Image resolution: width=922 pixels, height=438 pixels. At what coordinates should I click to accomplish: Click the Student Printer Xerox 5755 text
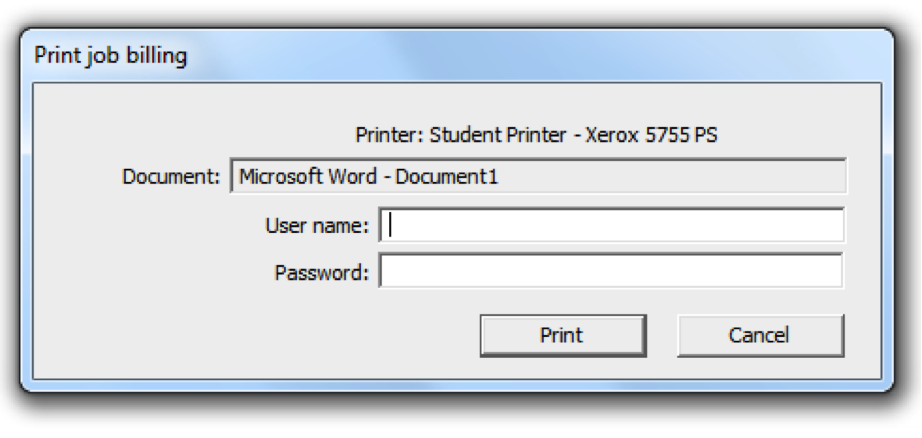(x=573, y=135)
